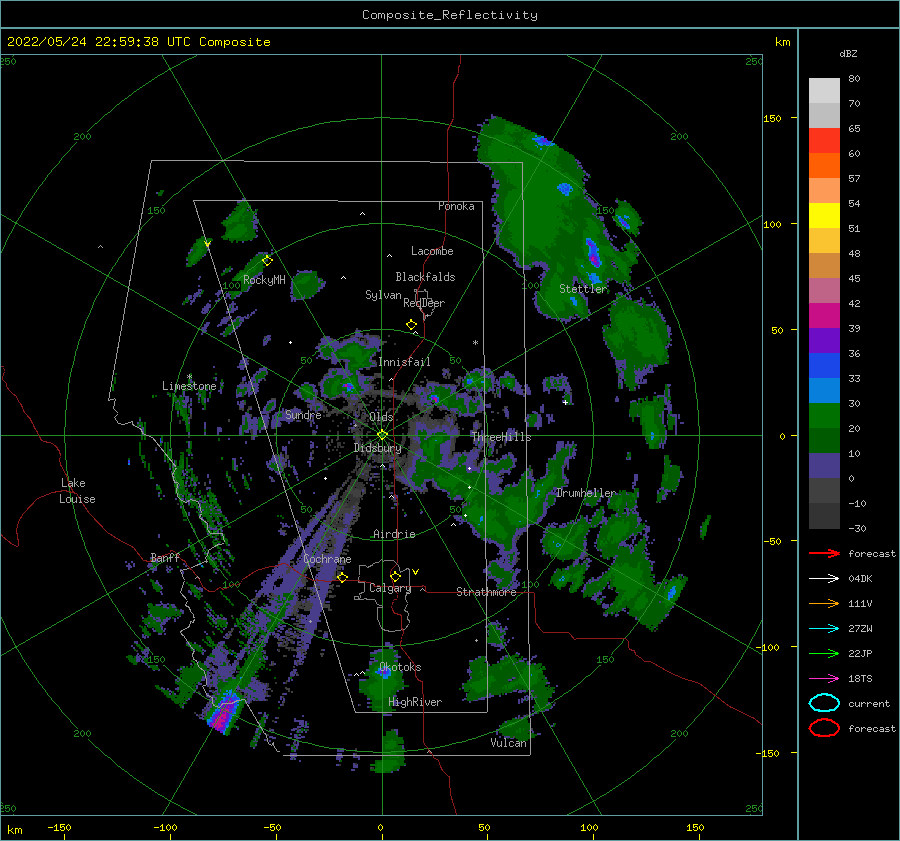Select the orange 111V arrow icon
Image resolution: width=900 pixels, height=841 pixels.
coord(824,603)
